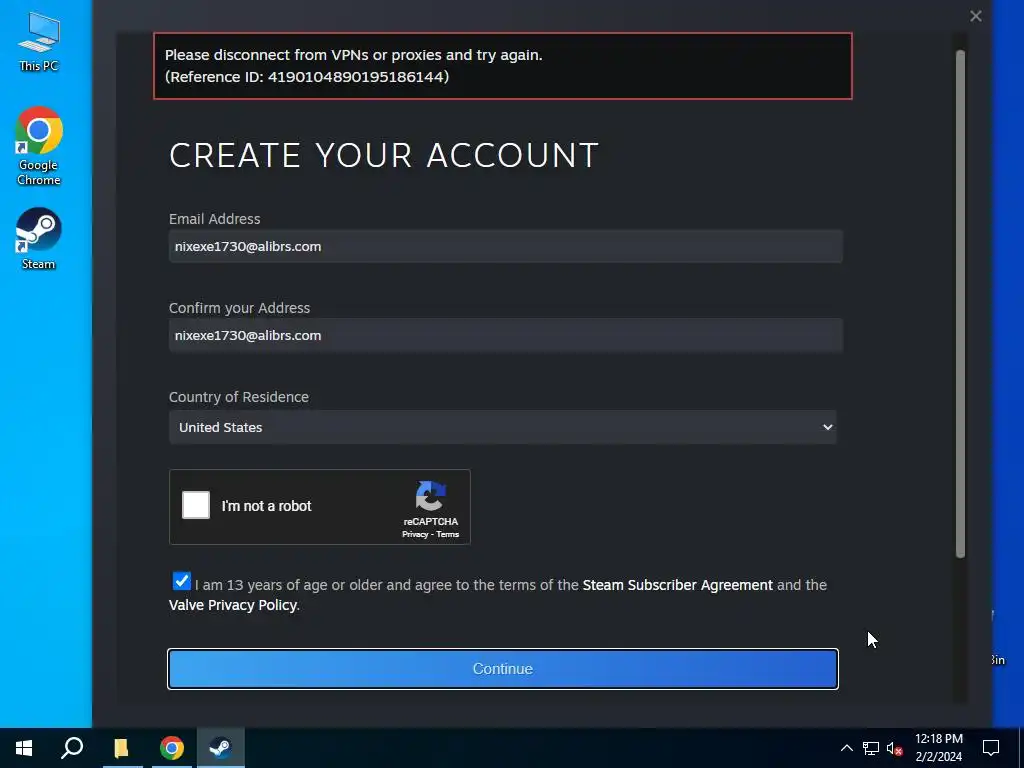Click the muted volume tray icon
The height and width of the screenshot is (768, 1024).
point(894,748)
